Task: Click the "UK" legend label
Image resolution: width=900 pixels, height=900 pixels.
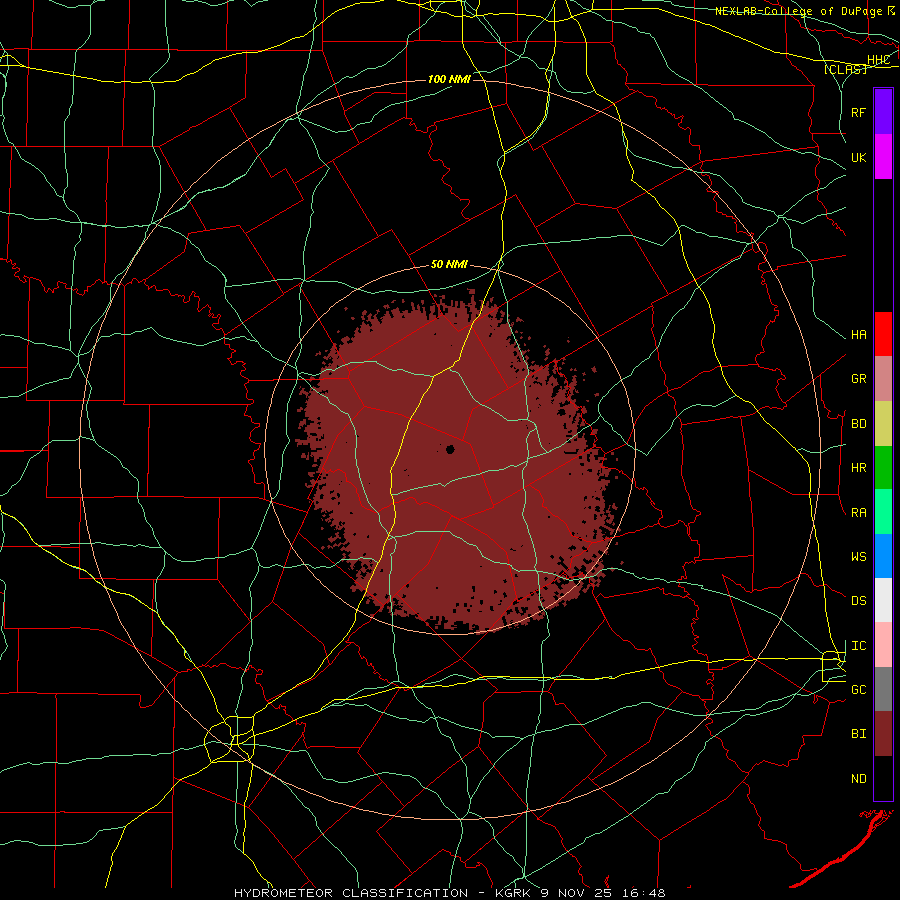Action: 859,158
